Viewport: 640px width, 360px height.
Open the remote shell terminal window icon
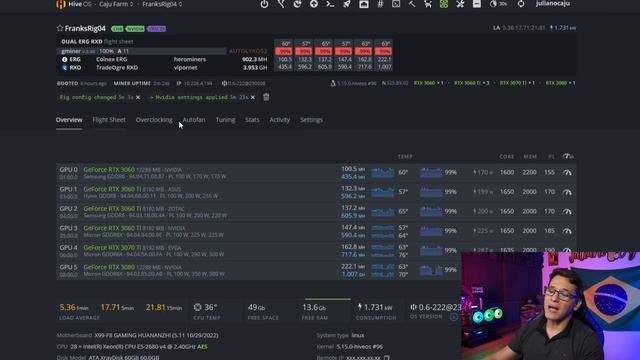click(x=396, y=4)
